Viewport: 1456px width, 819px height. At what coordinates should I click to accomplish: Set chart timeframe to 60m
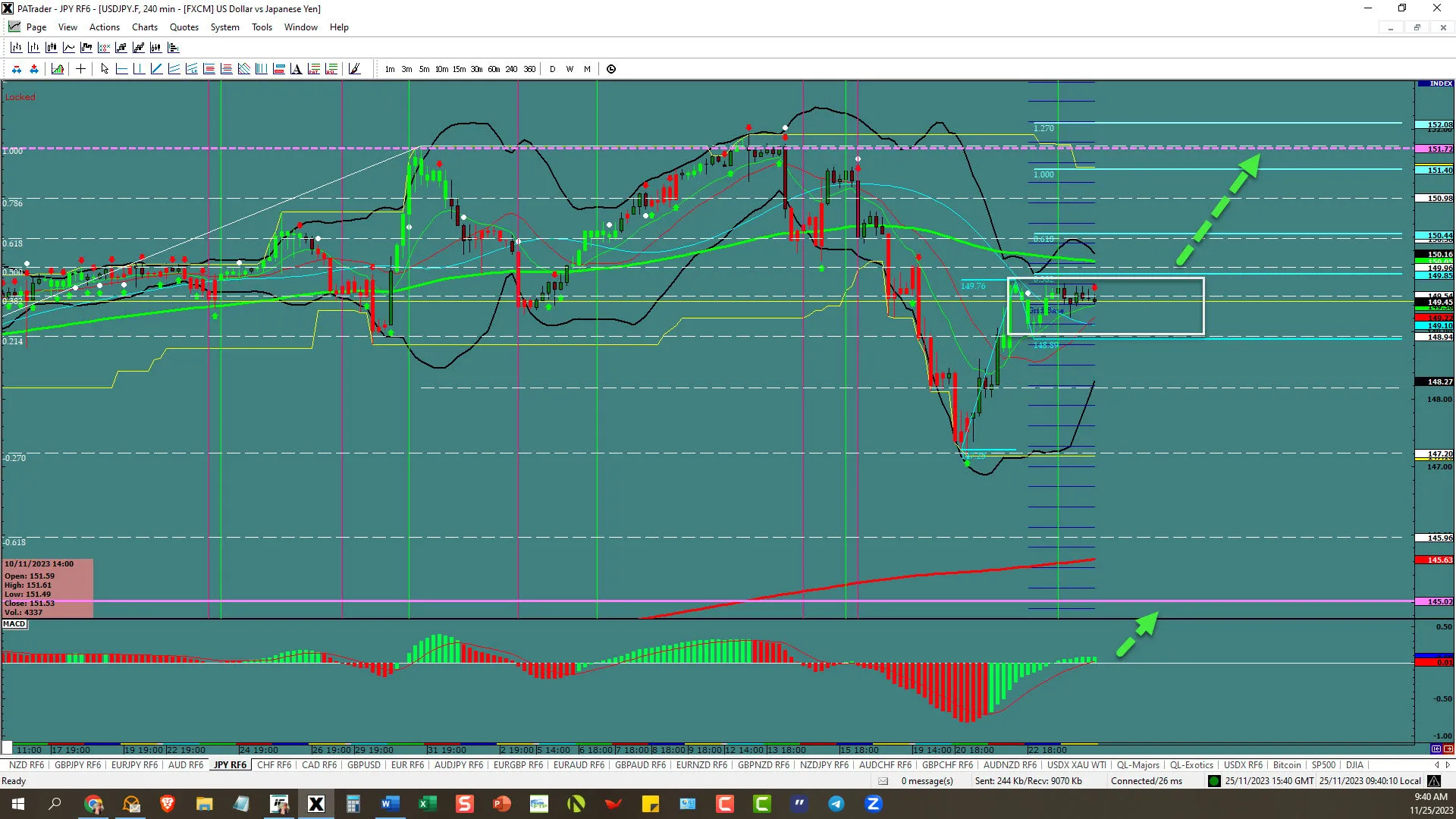point(494,69)
